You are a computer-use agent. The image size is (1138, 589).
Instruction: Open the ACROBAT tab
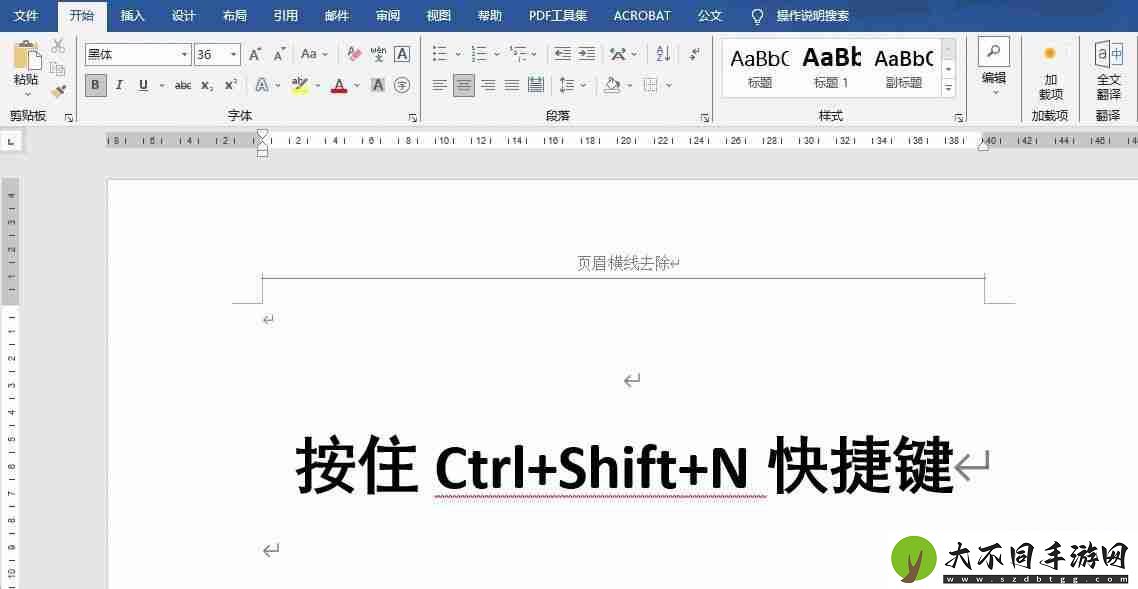[642, 16]
